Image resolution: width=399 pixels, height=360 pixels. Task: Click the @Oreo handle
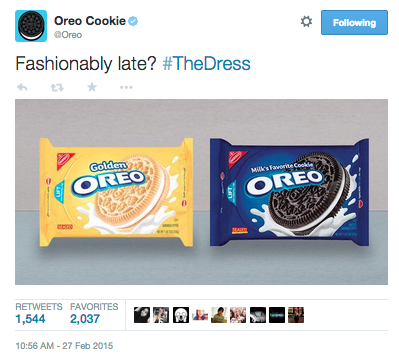tap(68, 35)
